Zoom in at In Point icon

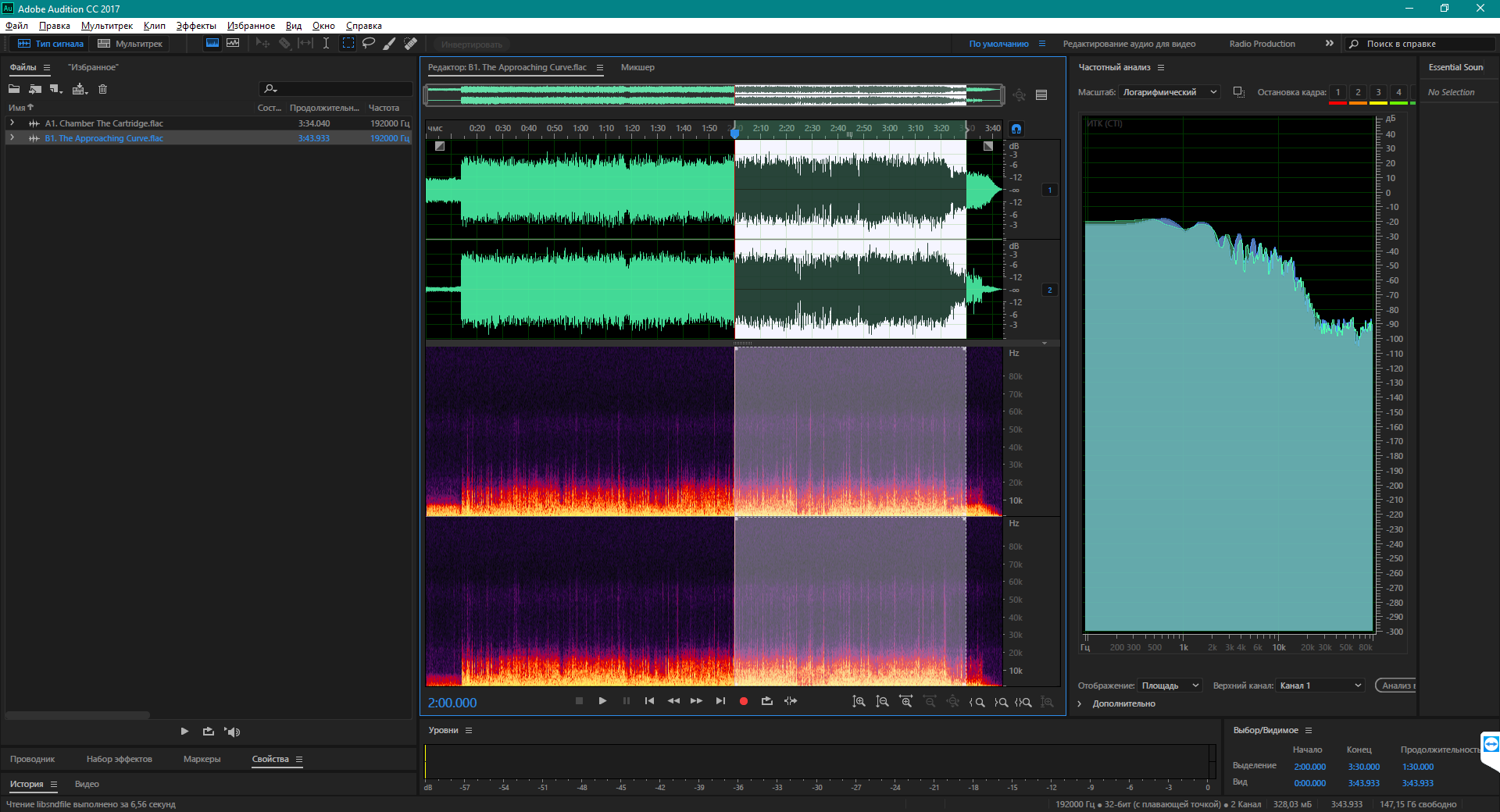pyautogui.click(x=977, y=702)
